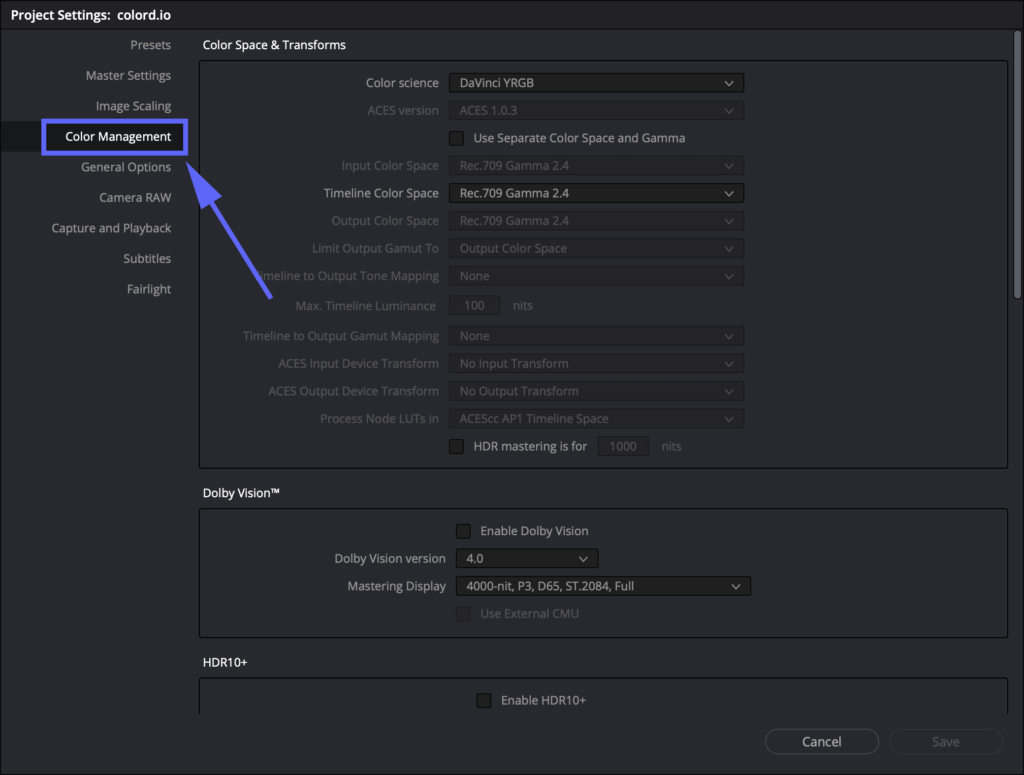1024x775 pixels.
Task: Open the Capture and Playback settings
Action: [x=113, y=228]
